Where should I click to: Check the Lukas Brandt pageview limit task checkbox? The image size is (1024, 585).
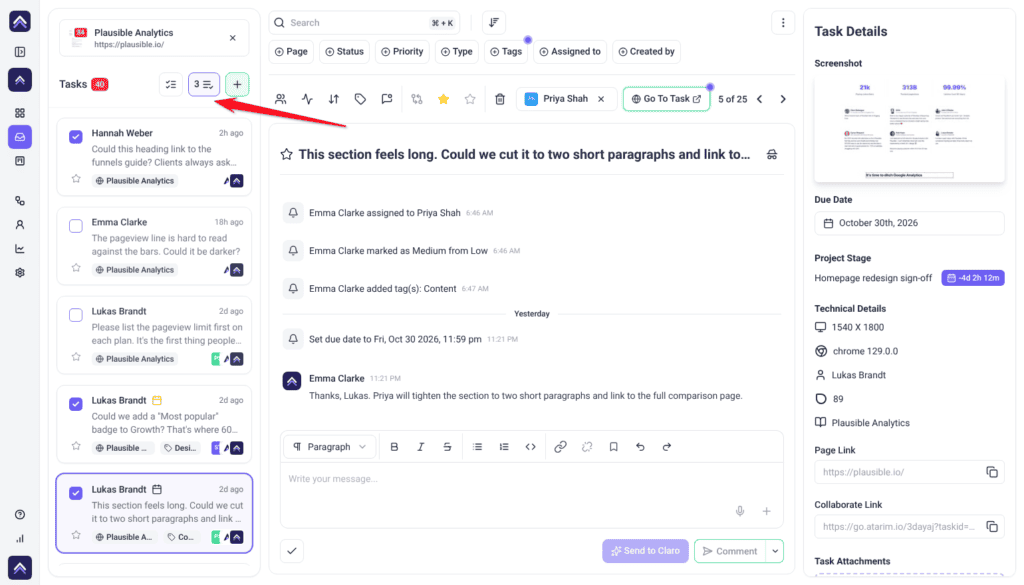(76, 315)
